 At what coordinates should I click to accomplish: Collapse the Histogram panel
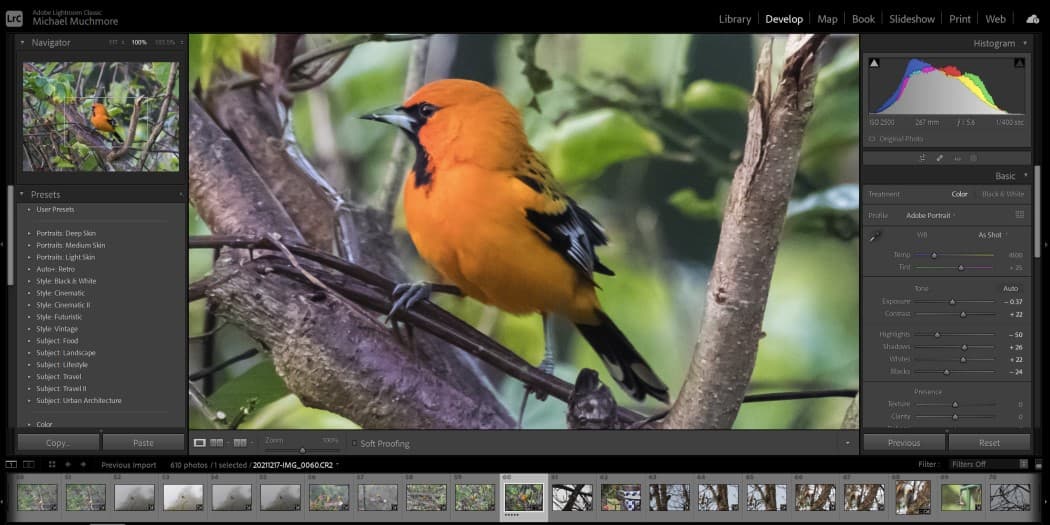tap(1024, 43)
